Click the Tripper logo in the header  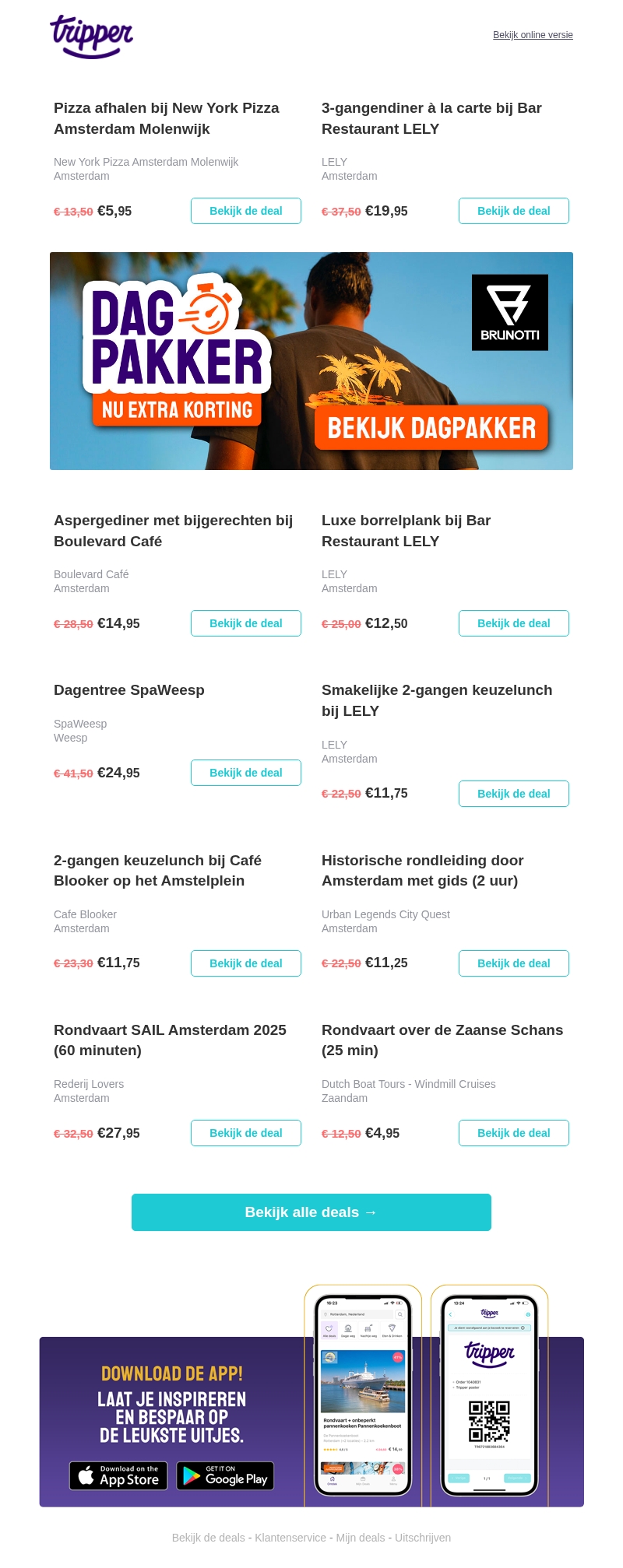pyautogui.click(x=92, y=36)
